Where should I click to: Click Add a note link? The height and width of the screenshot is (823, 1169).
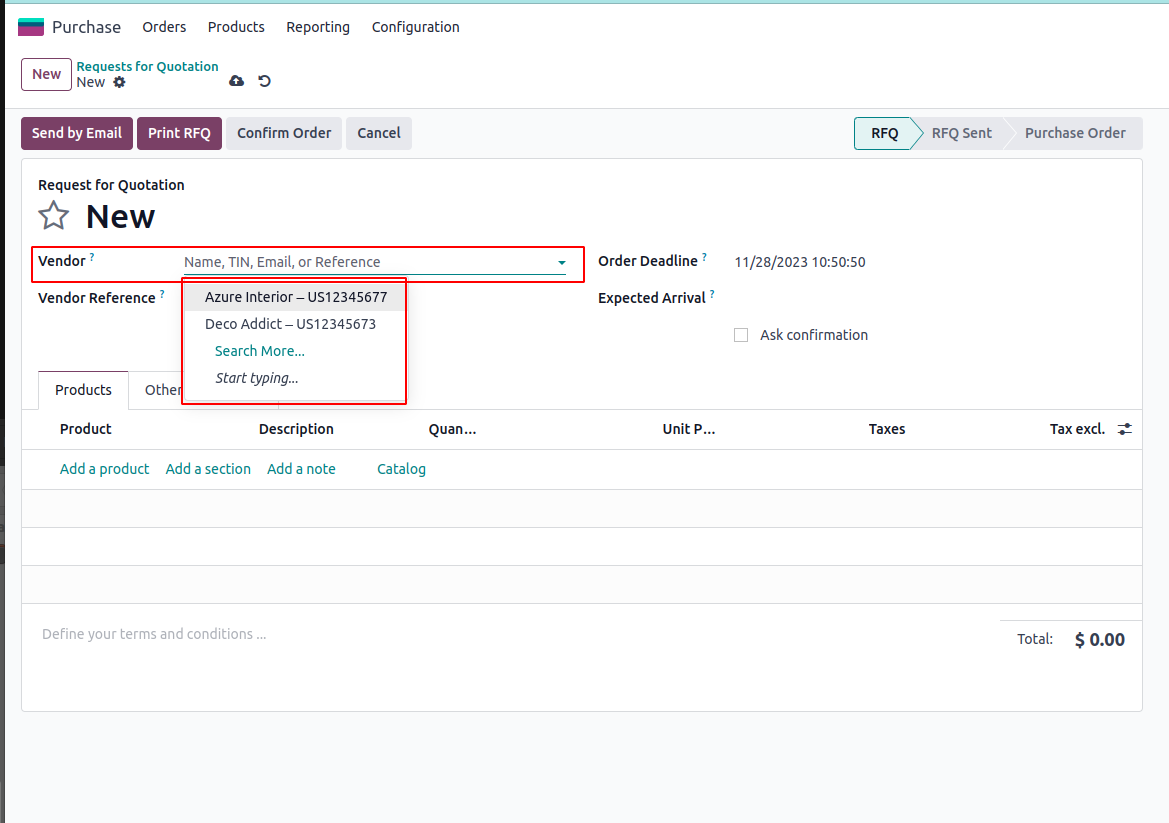click(301, 469)
